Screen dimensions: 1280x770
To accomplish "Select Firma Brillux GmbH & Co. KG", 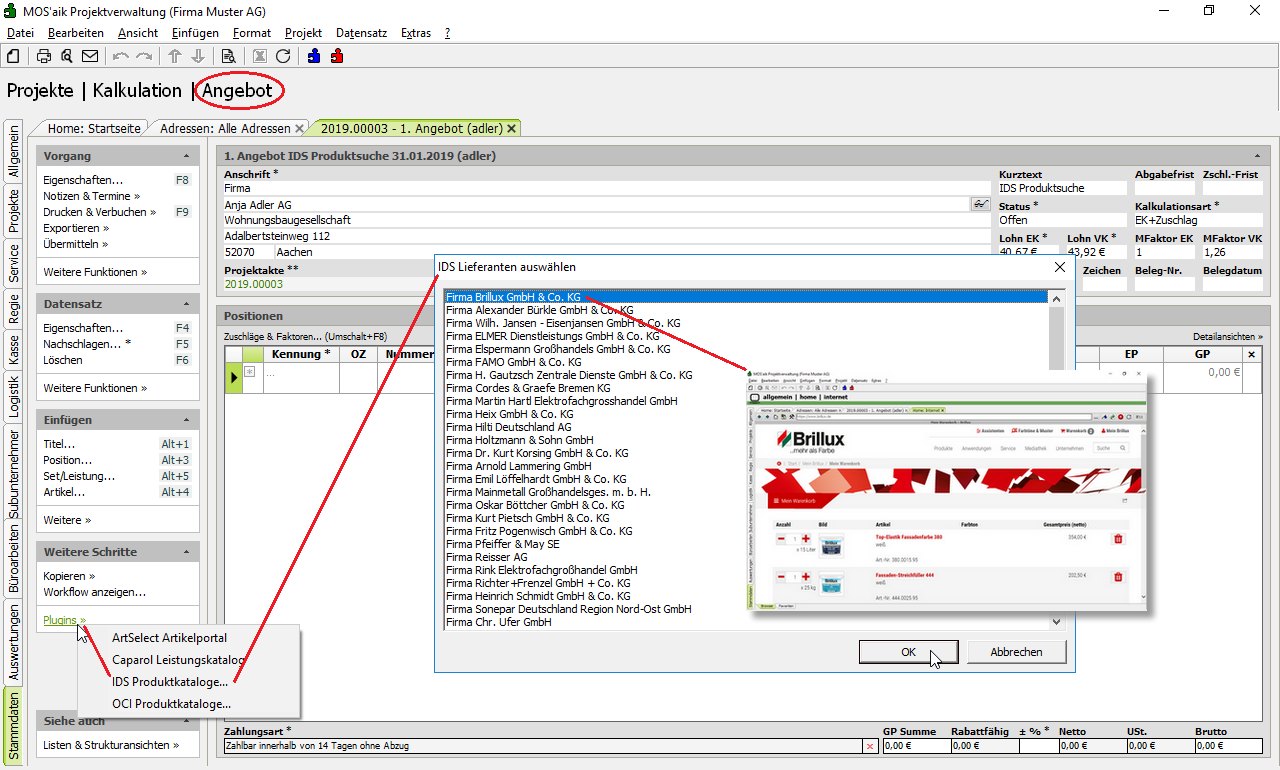I will click(746, 297).
